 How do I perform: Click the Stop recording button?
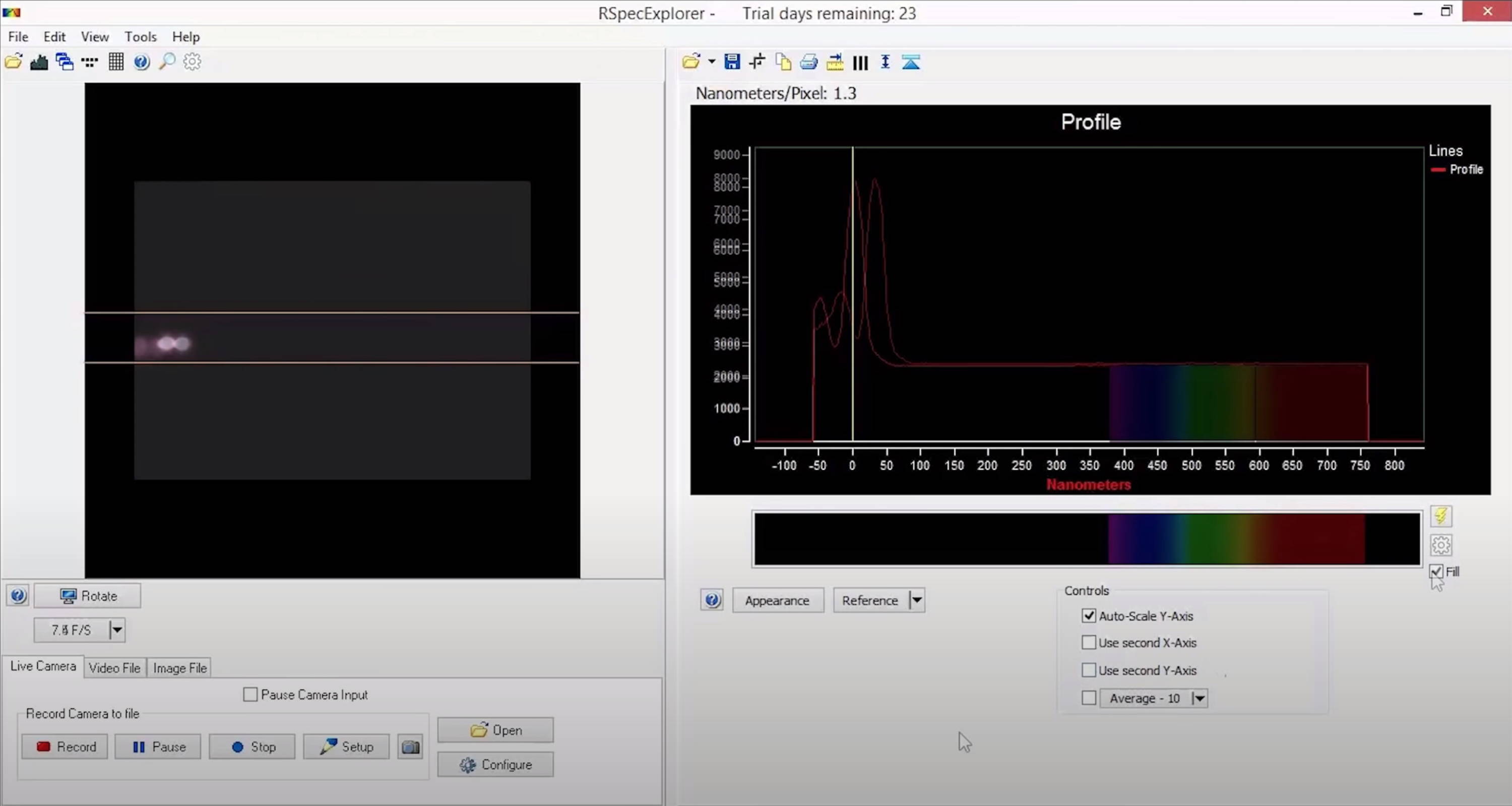click(x=252, y=747)
